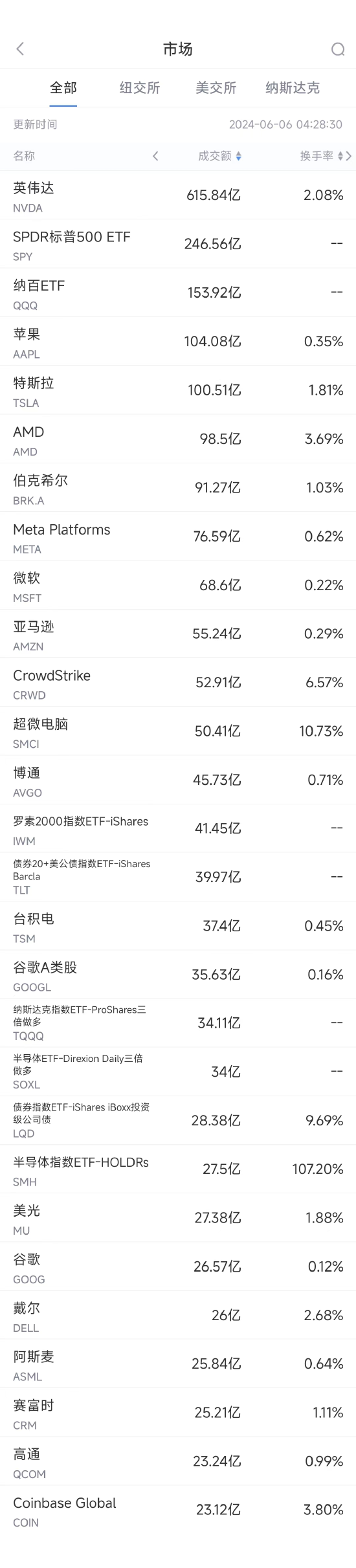Open the 英伟达 NVDA stock row
This screenshot has height=1568, width=356.
178,195
